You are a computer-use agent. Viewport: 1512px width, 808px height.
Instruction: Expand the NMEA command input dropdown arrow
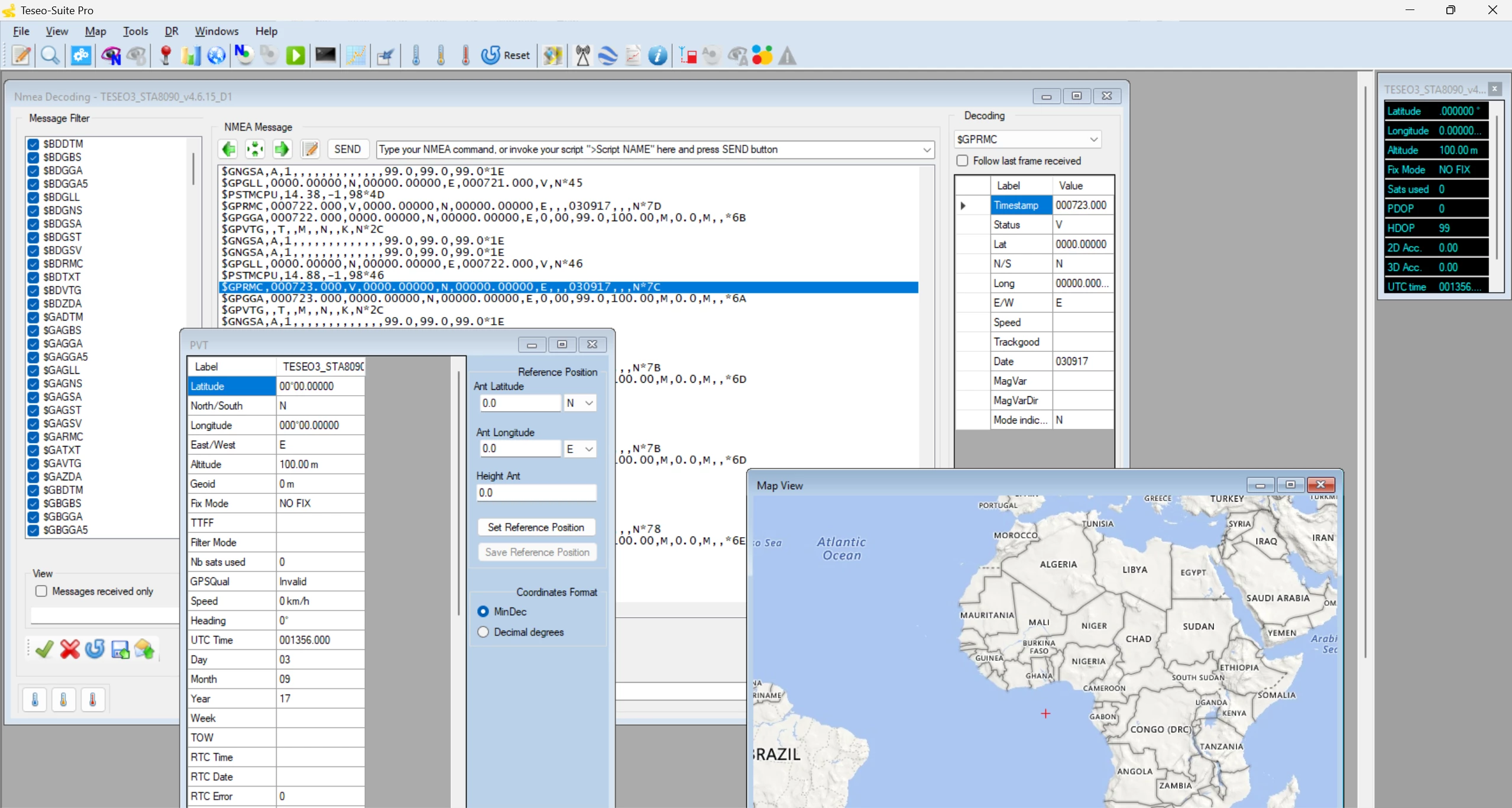click(927, 150)
